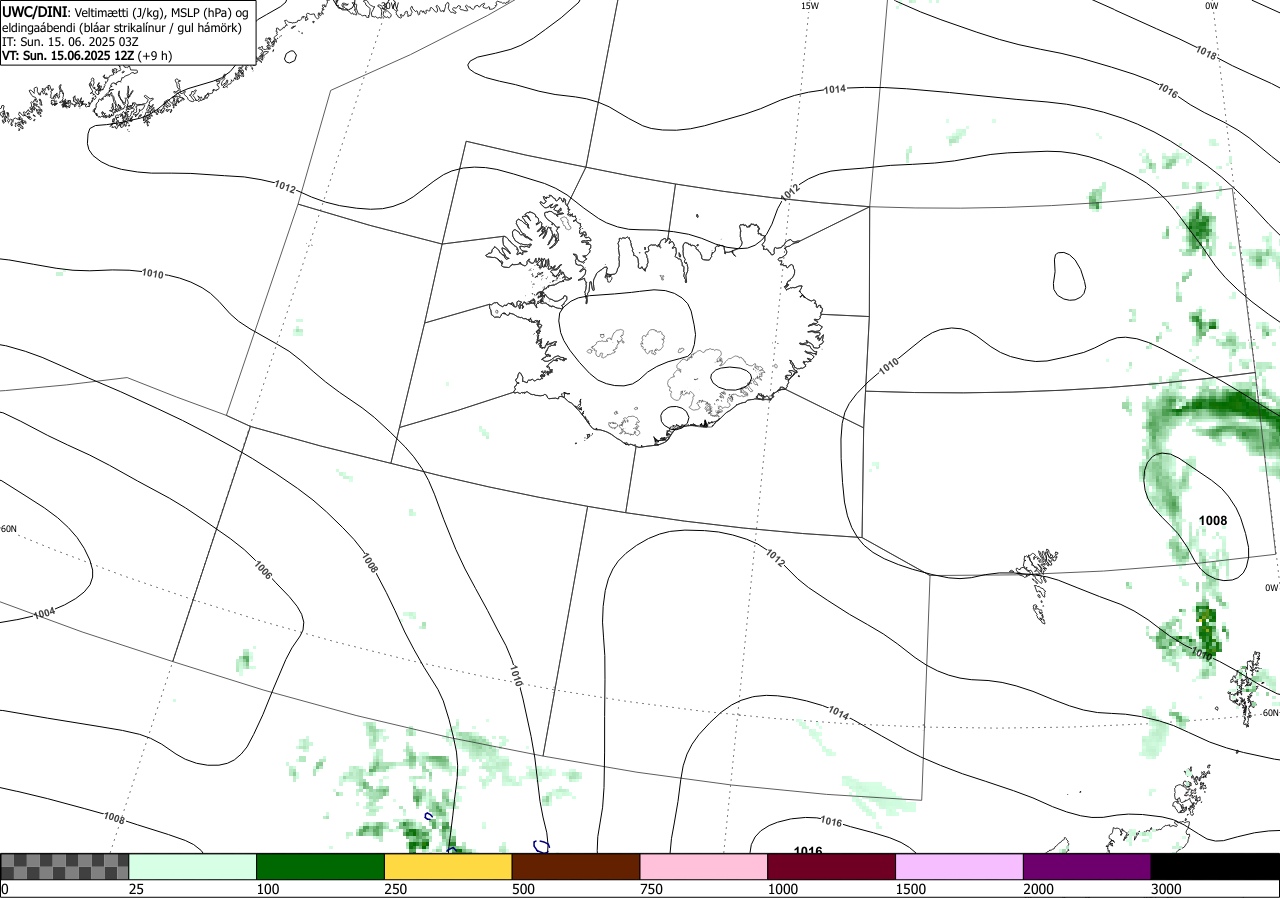Click the 1004 isobar label
The height and width of the screenshot is (898, 1280).
[43, 613]
